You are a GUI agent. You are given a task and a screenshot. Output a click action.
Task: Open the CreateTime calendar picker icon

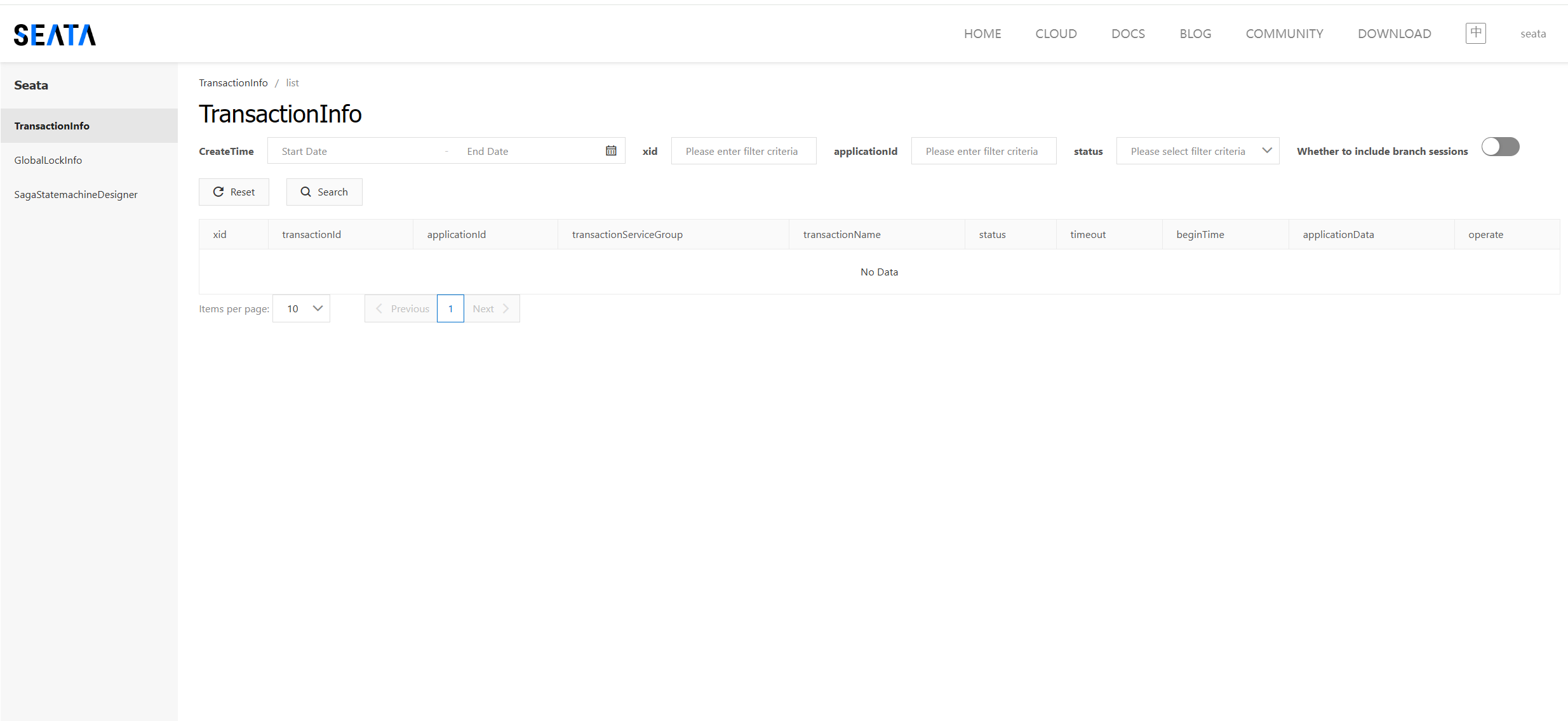click(x=611, y=151)
